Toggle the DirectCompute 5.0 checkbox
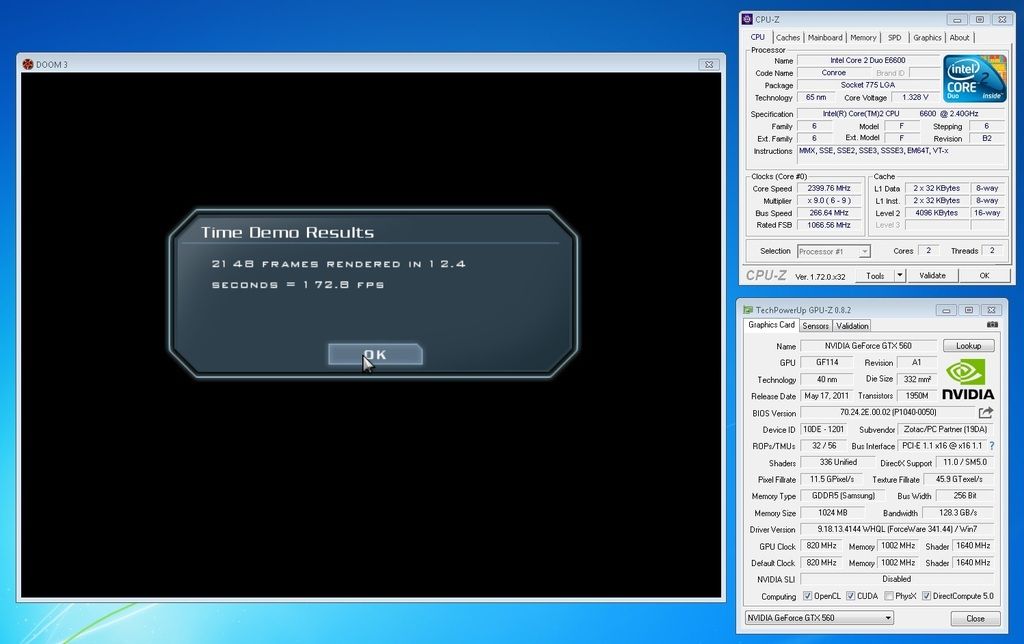This screenshot has width=1024, height=644. pyautogui.click(x=926, y=596)
